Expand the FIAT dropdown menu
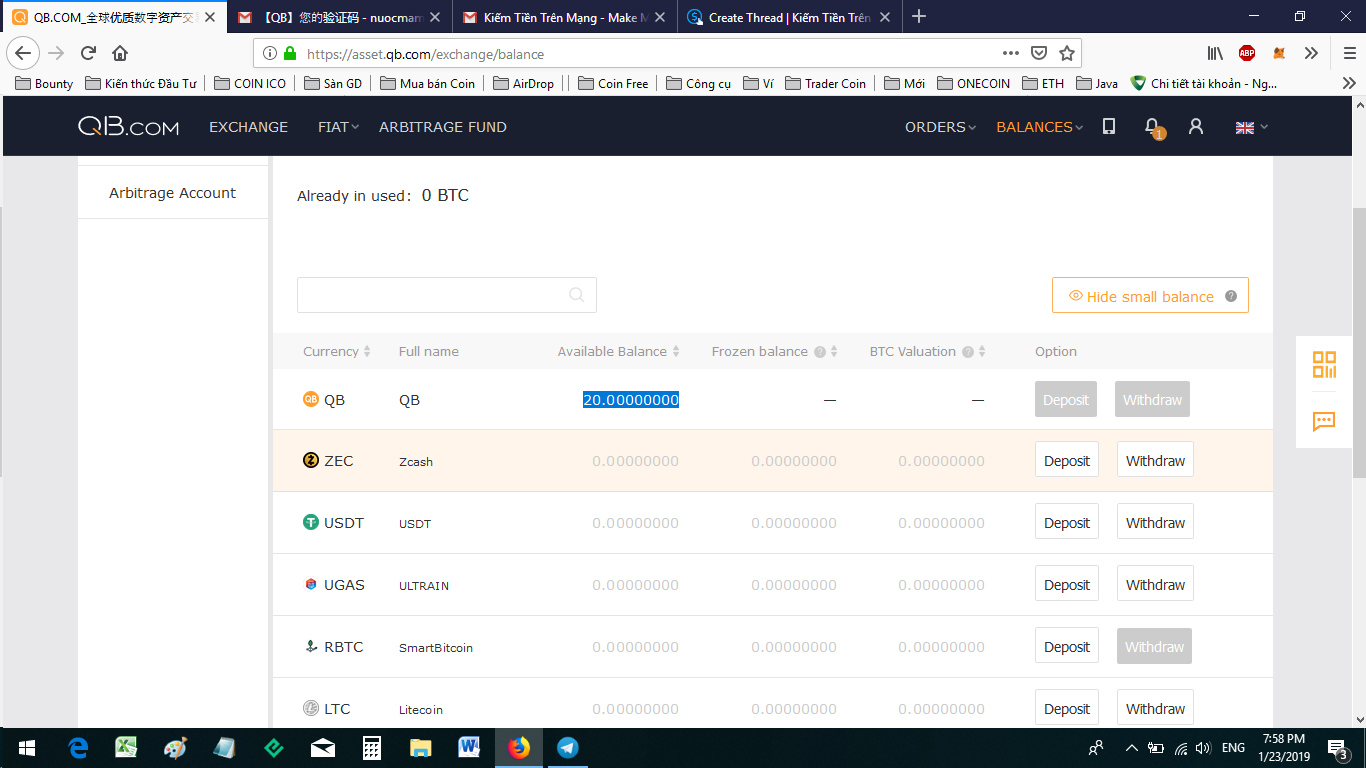1366x768 pixels. [338, 127]
